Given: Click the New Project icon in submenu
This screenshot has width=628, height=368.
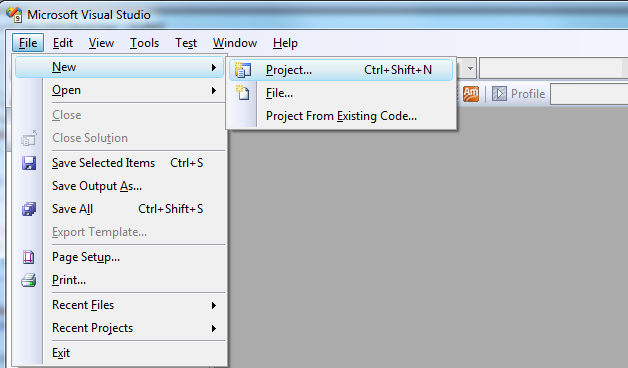Looking at the screenshot, I should point(243,70).
